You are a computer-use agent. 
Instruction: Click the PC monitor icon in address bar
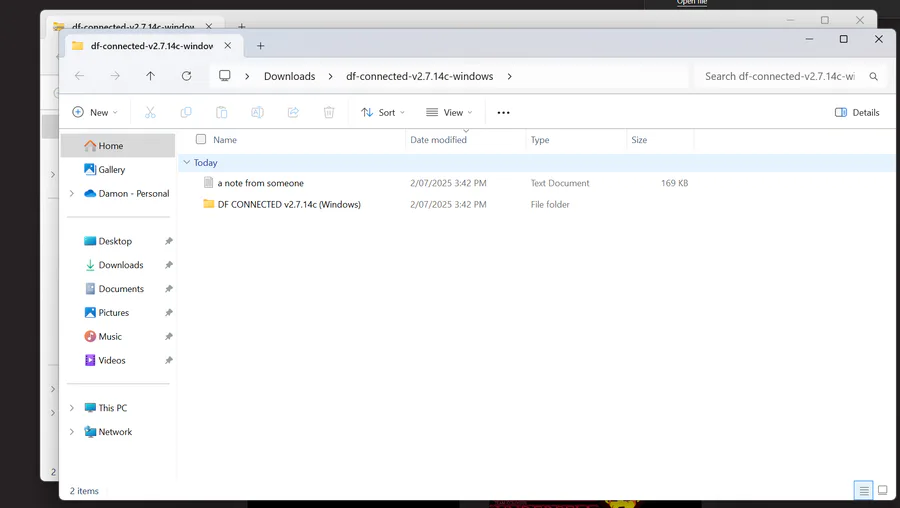(x=224, y=76)
